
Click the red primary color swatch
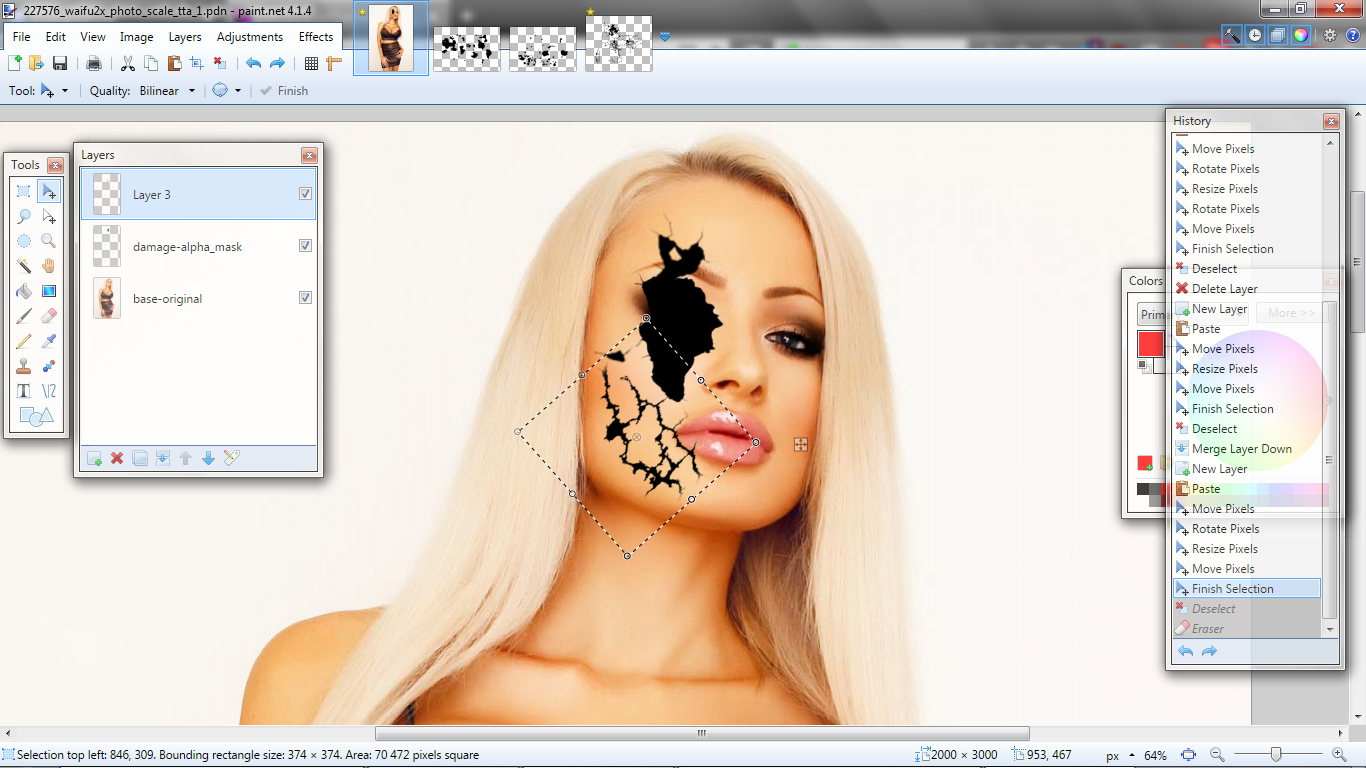tap(1151, 343)
